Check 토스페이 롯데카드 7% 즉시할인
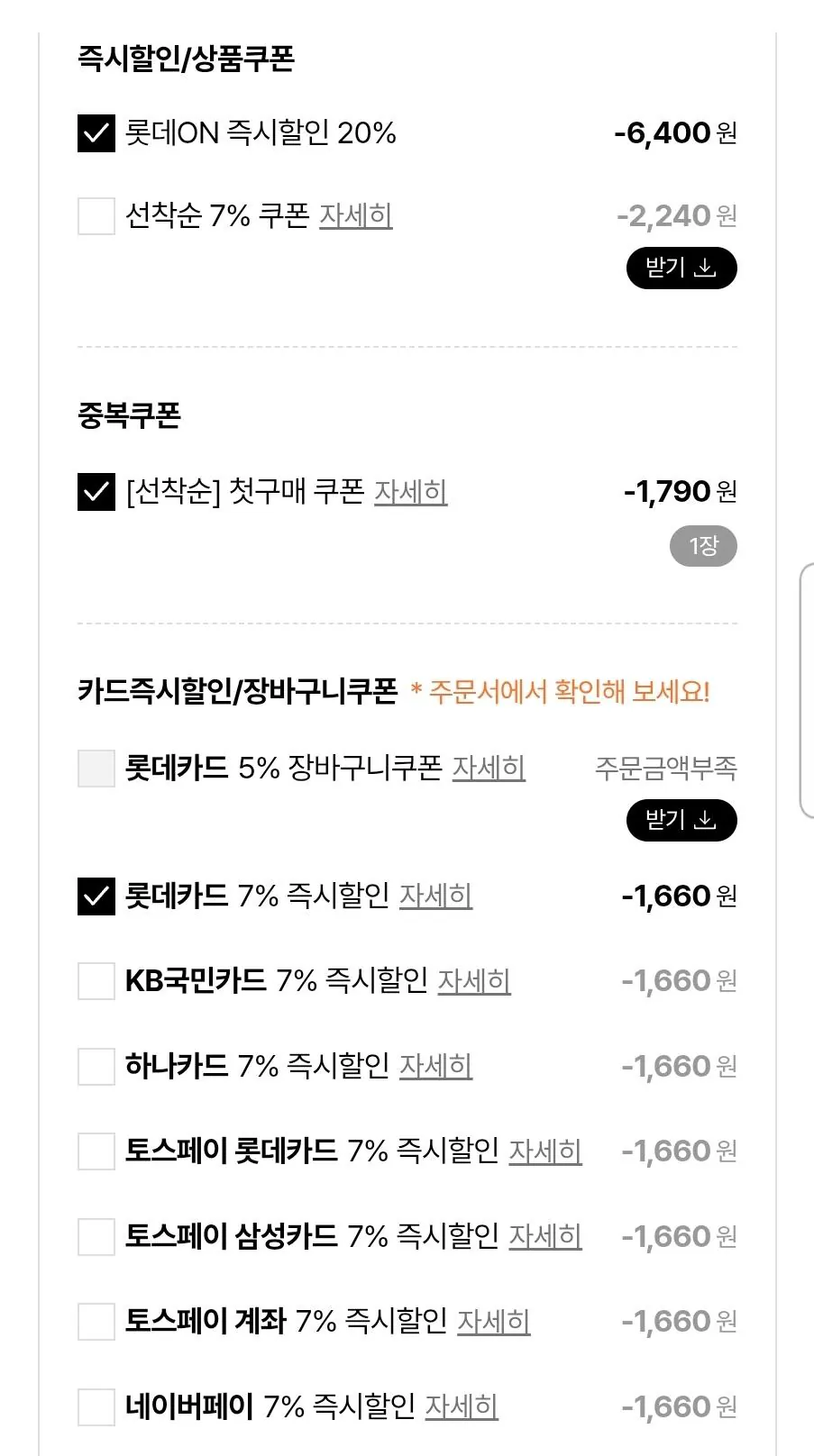The width and height of the screenshot is (814, 1456). click(x=96, y=1151)
